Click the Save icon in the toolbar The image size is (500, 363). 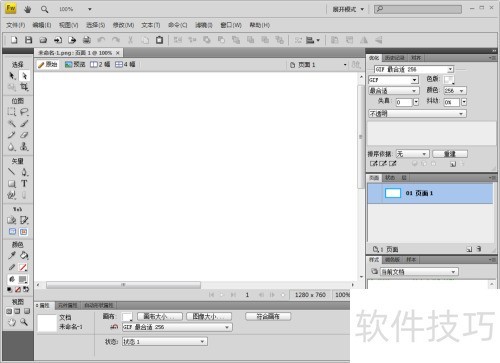(x=29, y=40)
